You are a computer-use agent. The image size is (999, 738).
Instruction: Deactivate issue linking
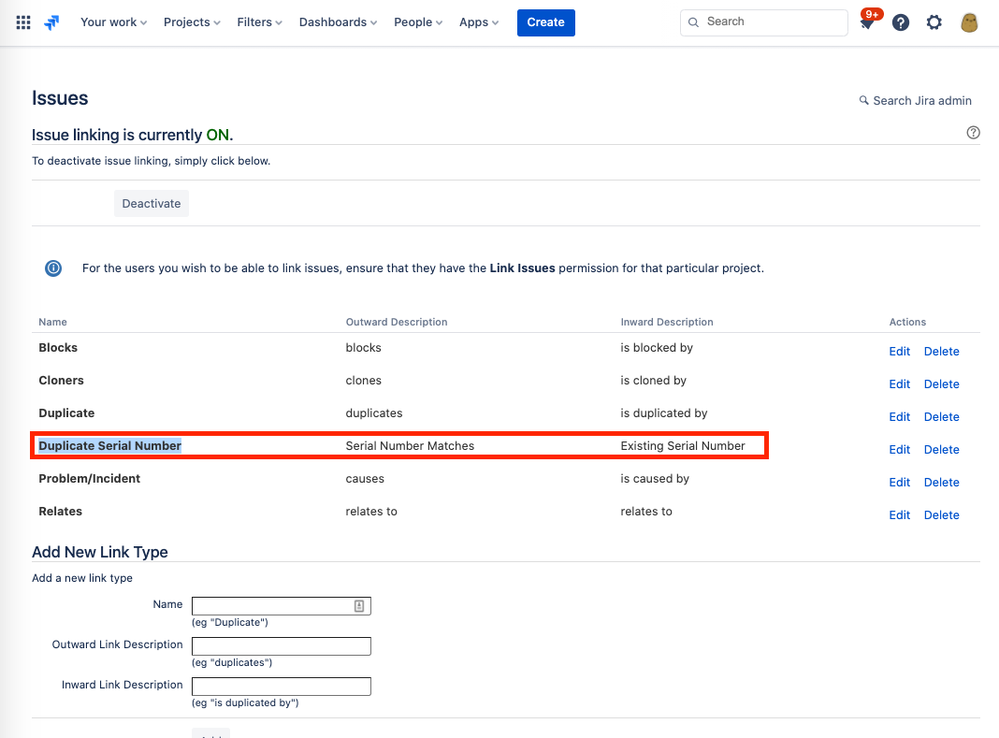tap(152, 203)
